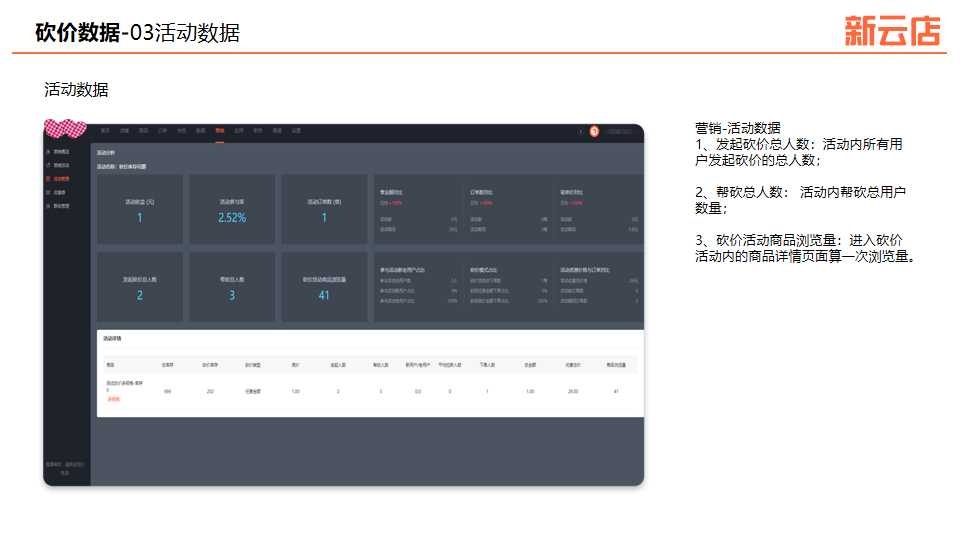The width and height of the screenshot is (960, 540).
Task: Click the orange user avatar icon
Action: click(594, 131)
